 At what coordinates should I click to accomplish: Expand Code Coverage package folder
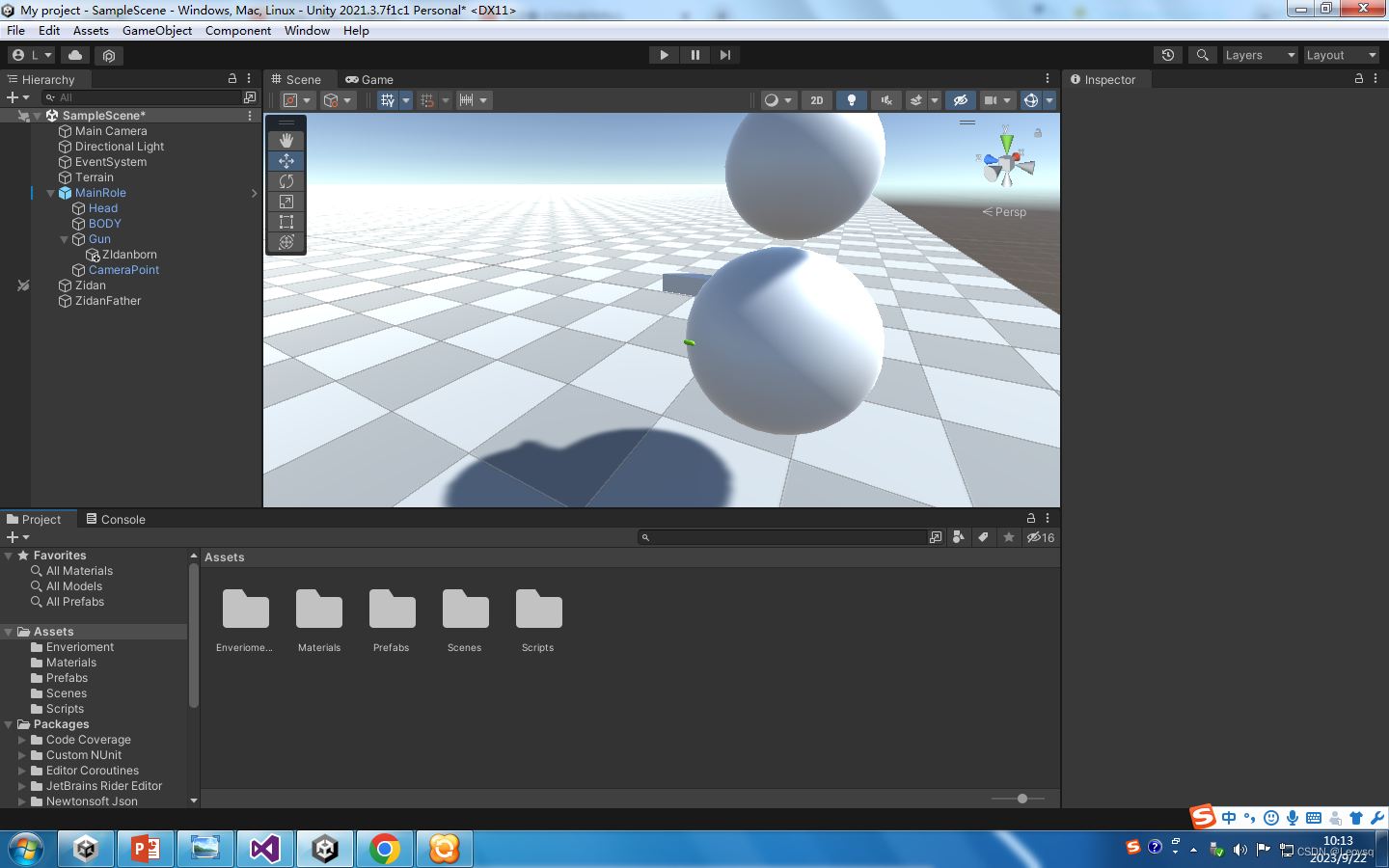[x=22, y=740]
